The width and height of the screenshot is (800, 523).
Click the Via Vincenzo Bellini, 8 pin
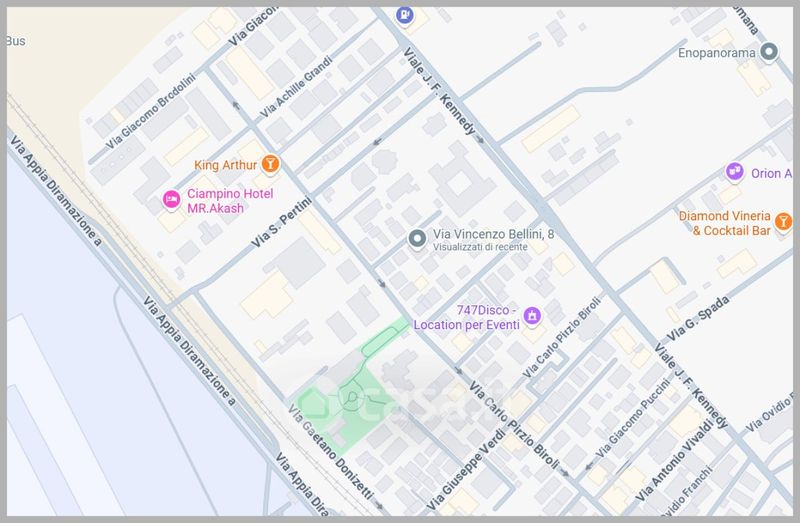click(417, 238)
